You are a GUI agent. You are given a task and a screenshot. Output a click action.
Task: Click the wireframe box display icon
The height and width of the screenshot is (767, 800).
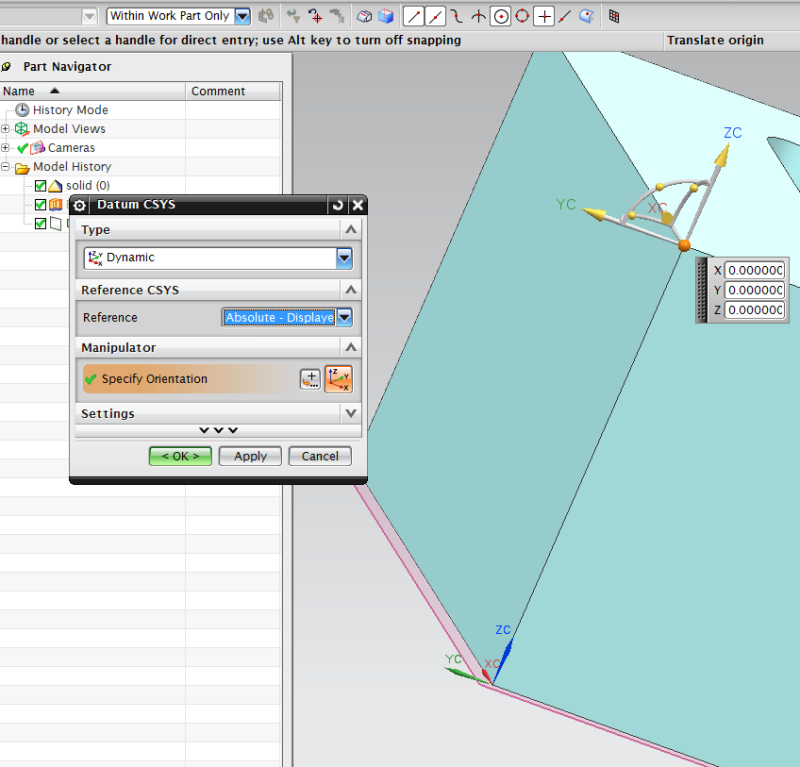364,16
